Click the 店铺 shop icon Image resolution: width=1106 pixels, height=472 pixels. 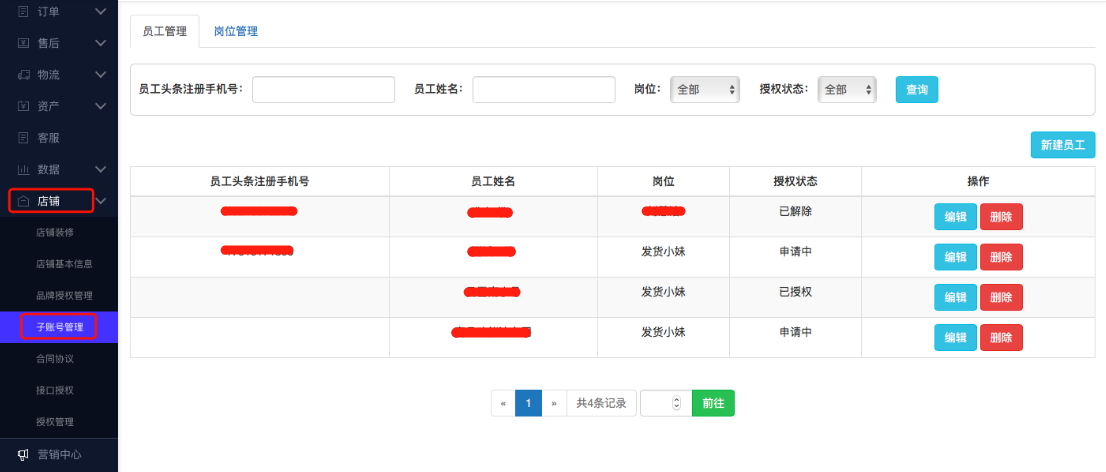pos(23,201)
